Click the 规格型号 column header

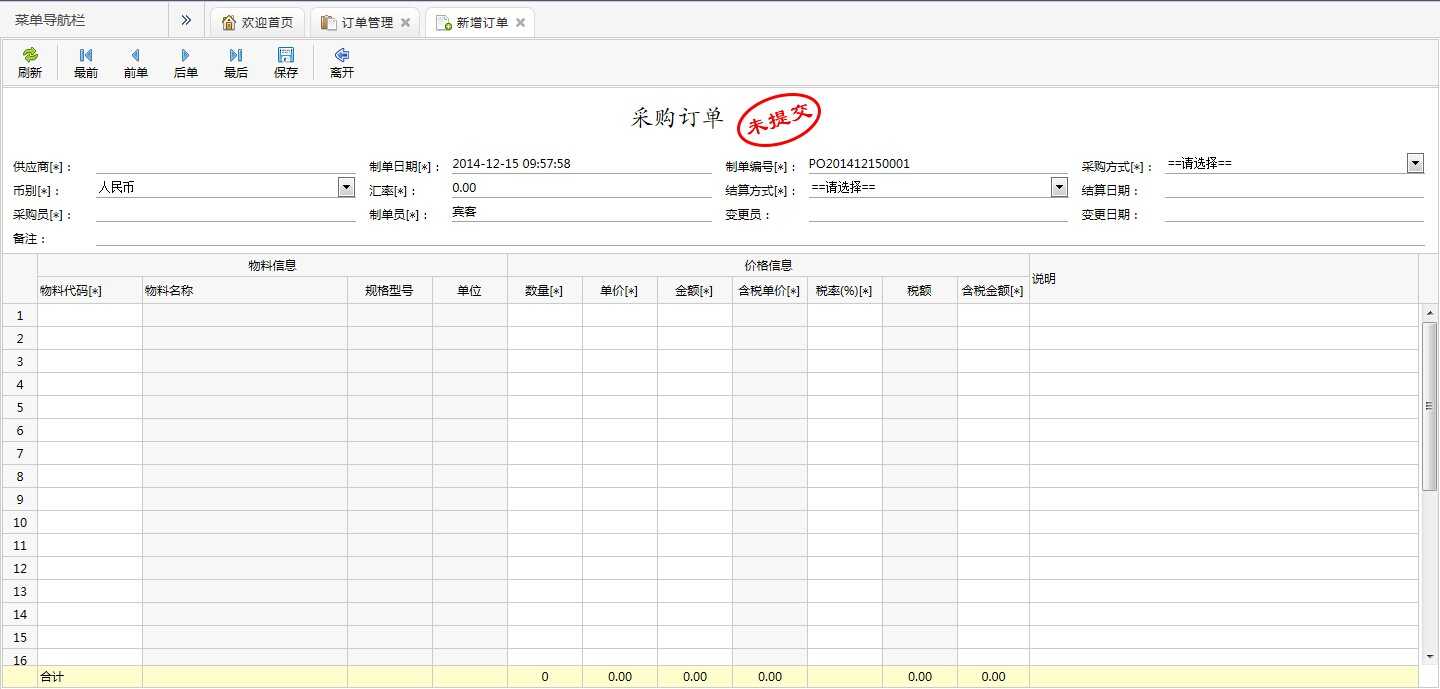coord(390,290)
